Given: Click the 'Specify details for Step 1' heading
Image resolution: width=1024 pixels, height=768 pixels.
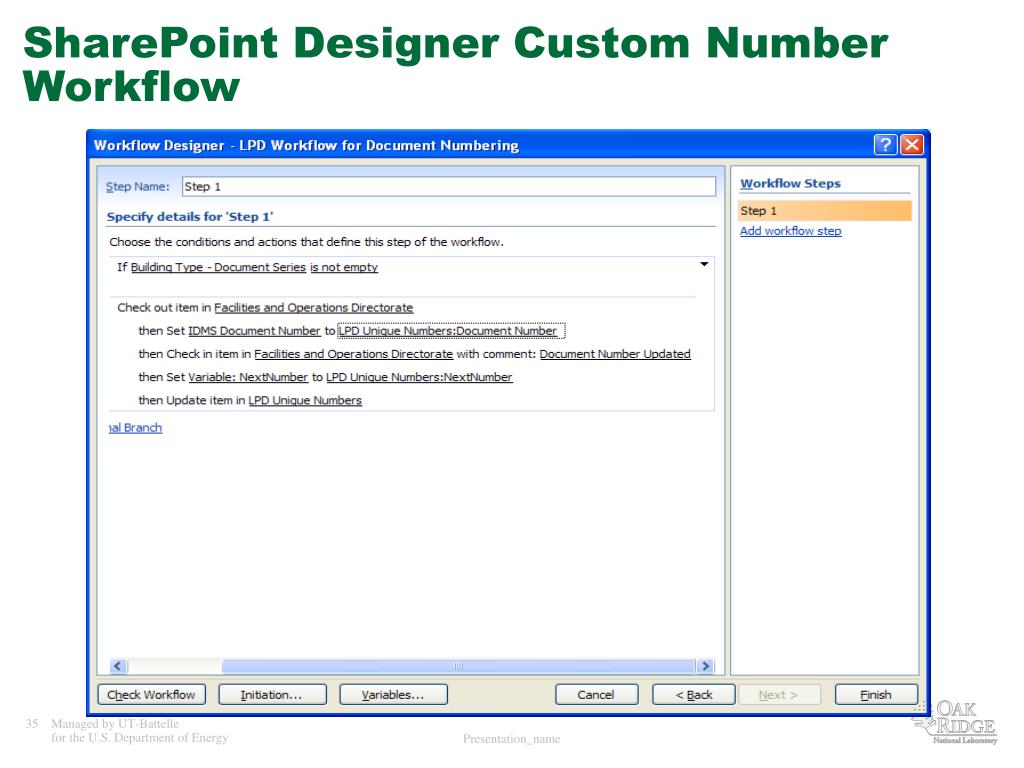Looking at the screenshot, I should [190, 217].
